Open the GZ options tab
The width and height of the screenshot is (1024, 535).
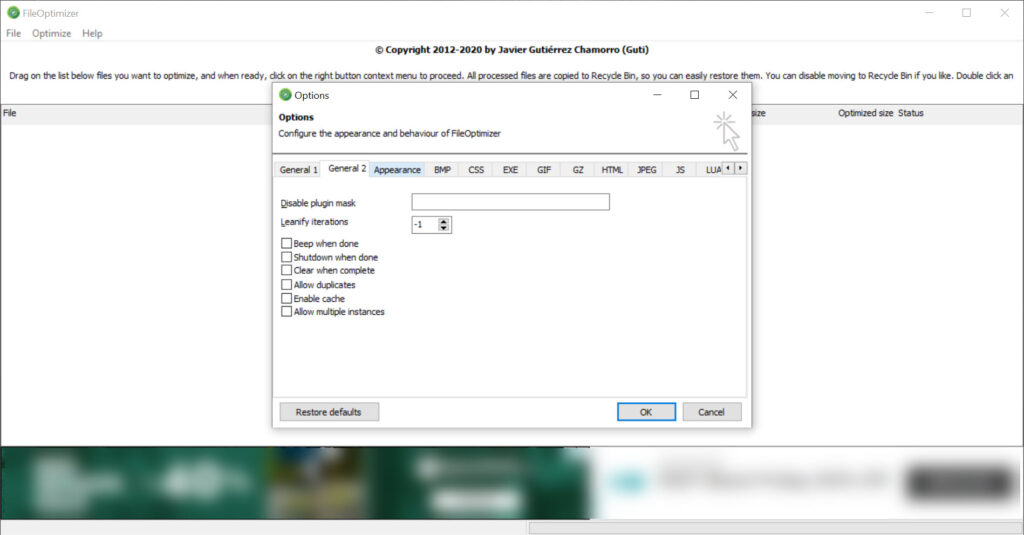[578, 170]
